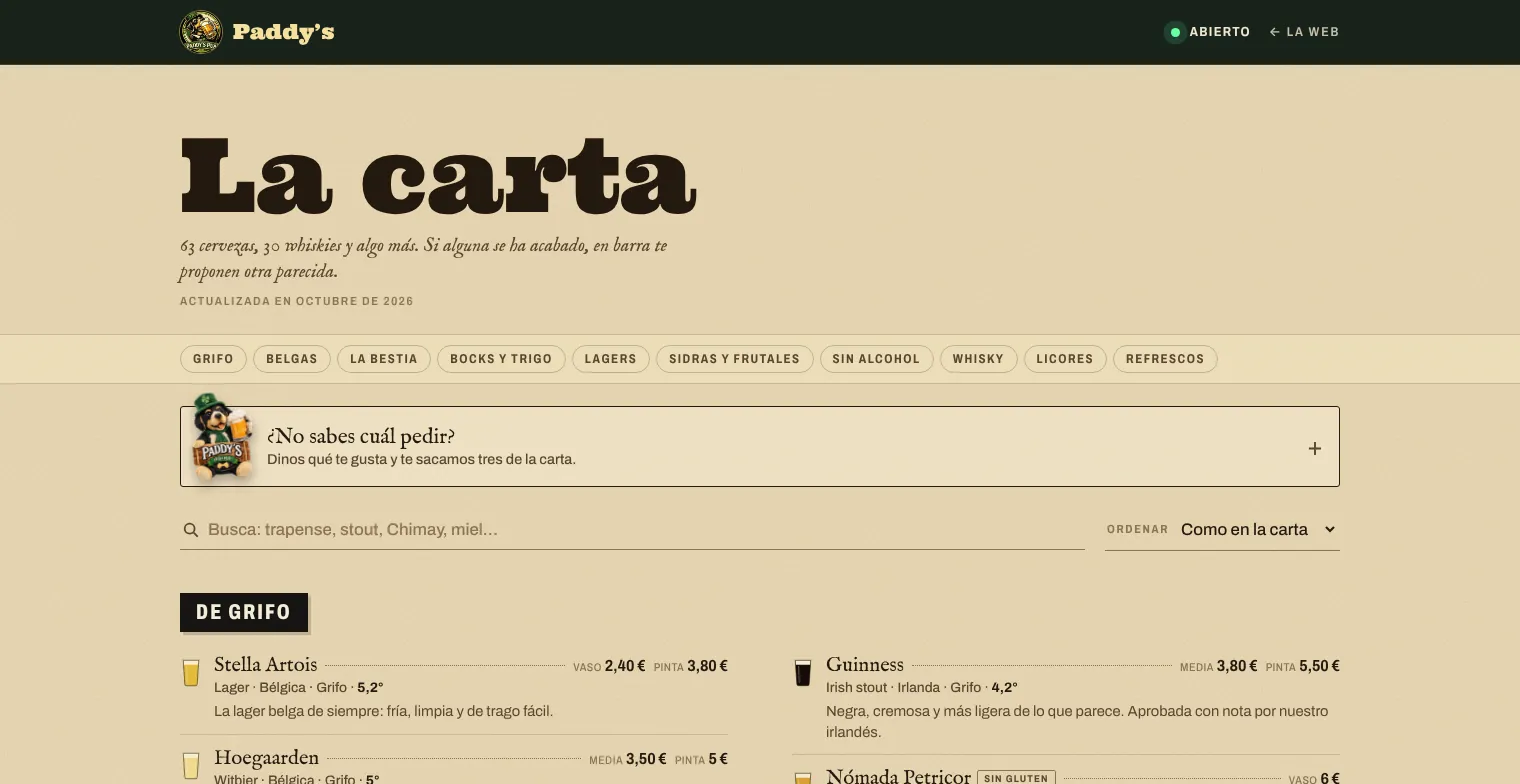Click 'Actualizada en octubre de 2026' text
The height and width of the screenshot is (784, 1520).
297,301
